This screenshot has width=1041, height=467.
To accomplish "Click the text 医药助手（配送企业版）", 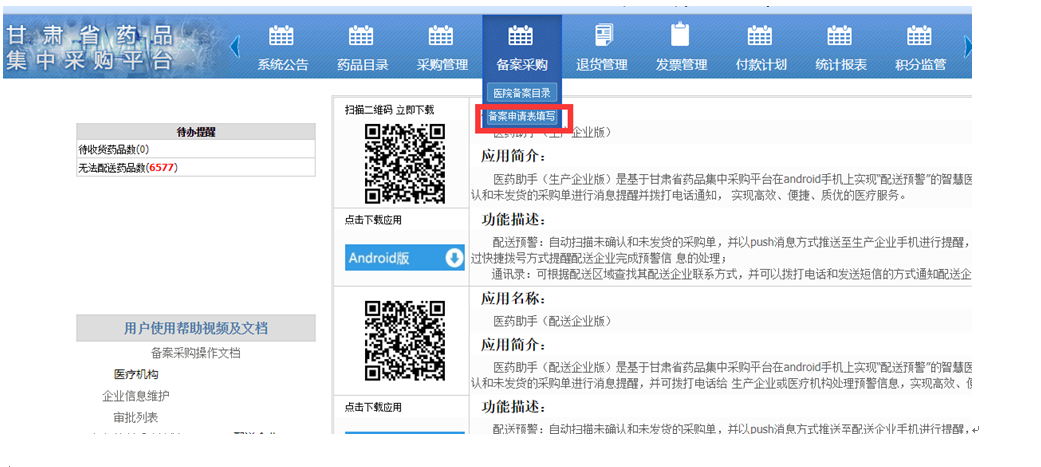I will click(x=552, y=322).
